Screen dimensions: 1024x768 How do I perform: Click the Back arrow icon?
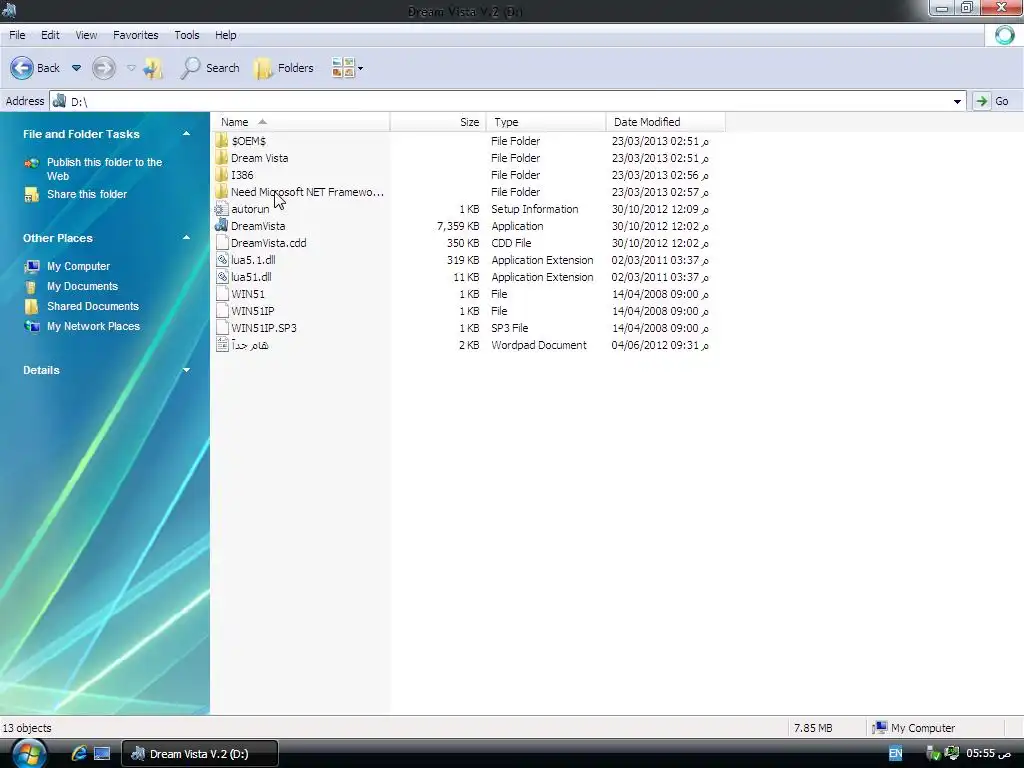22,68
